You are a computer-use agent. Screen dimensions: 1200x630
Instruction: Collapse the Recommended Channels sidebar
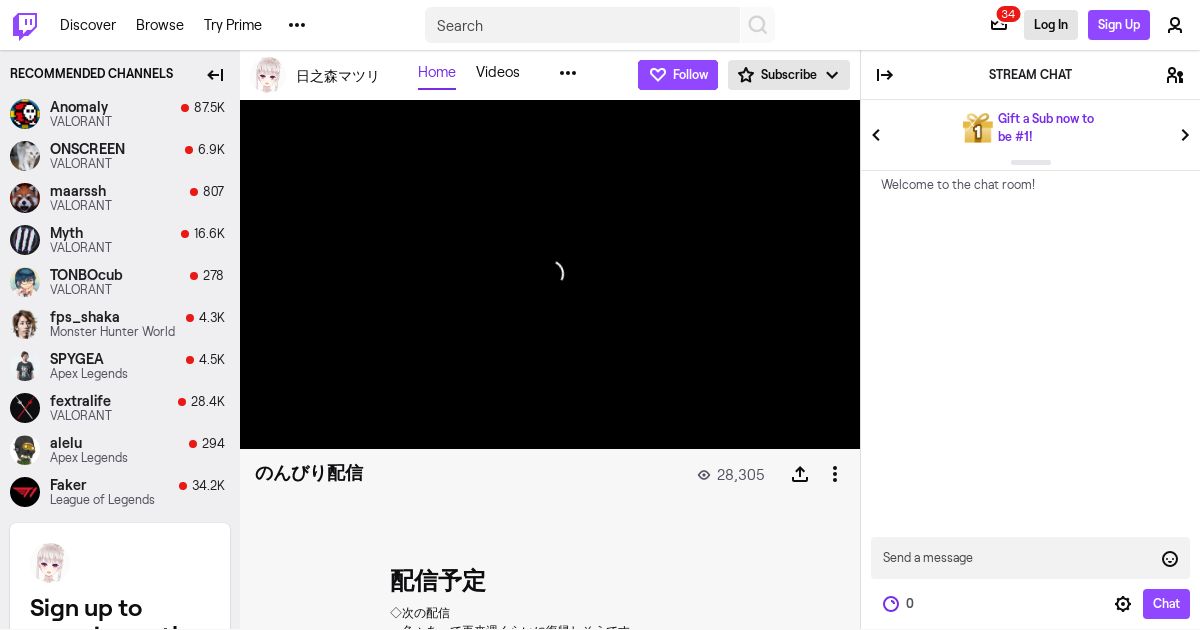(215, 75)
